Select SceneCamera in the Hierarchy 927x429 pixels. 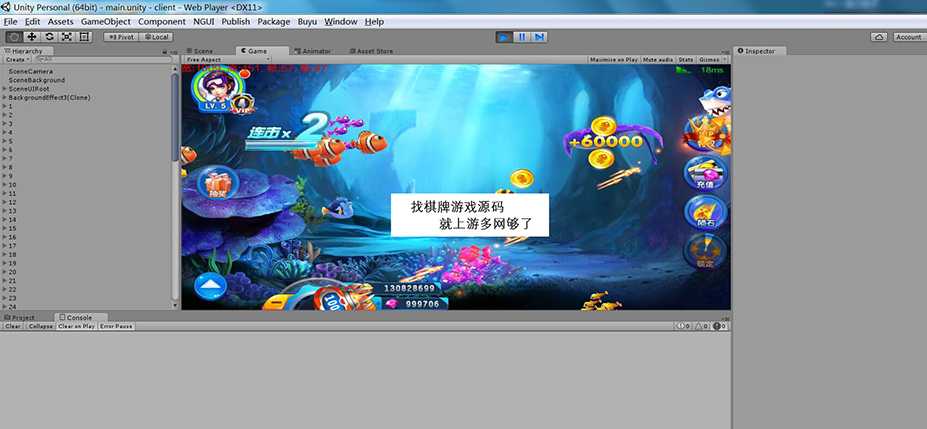pos(31,72)
